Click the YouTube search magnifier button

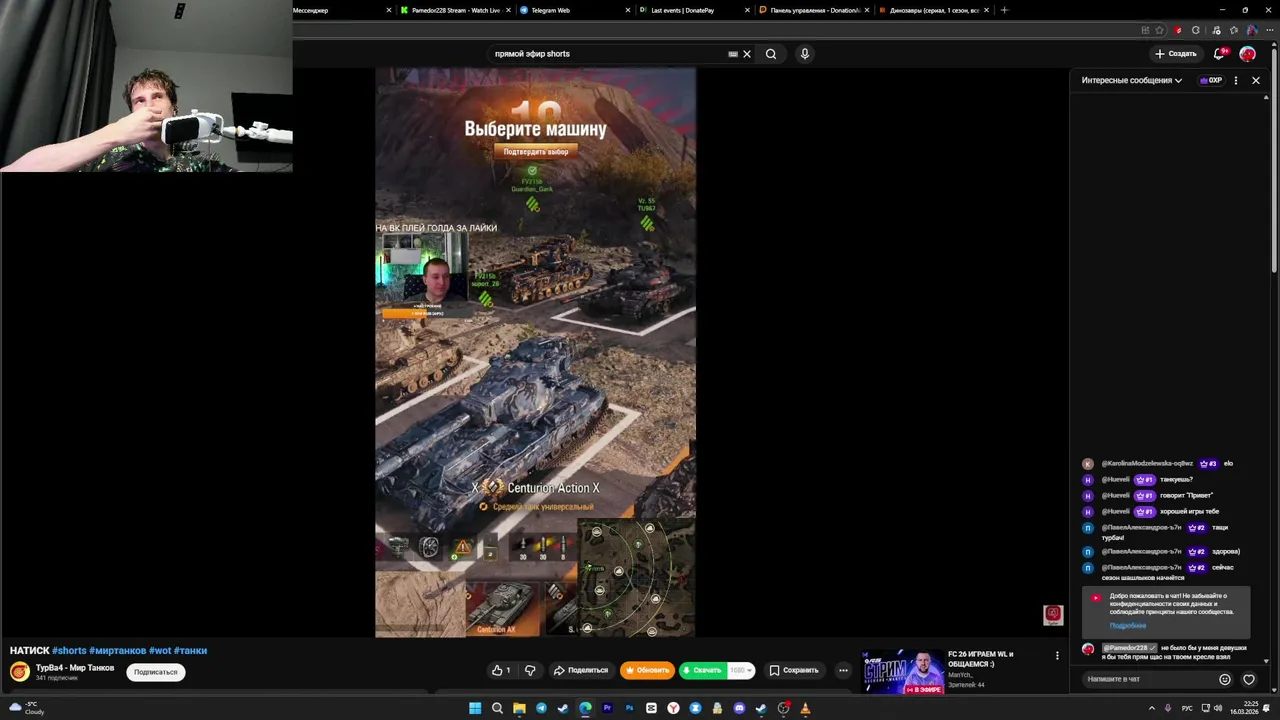(771, 54)
